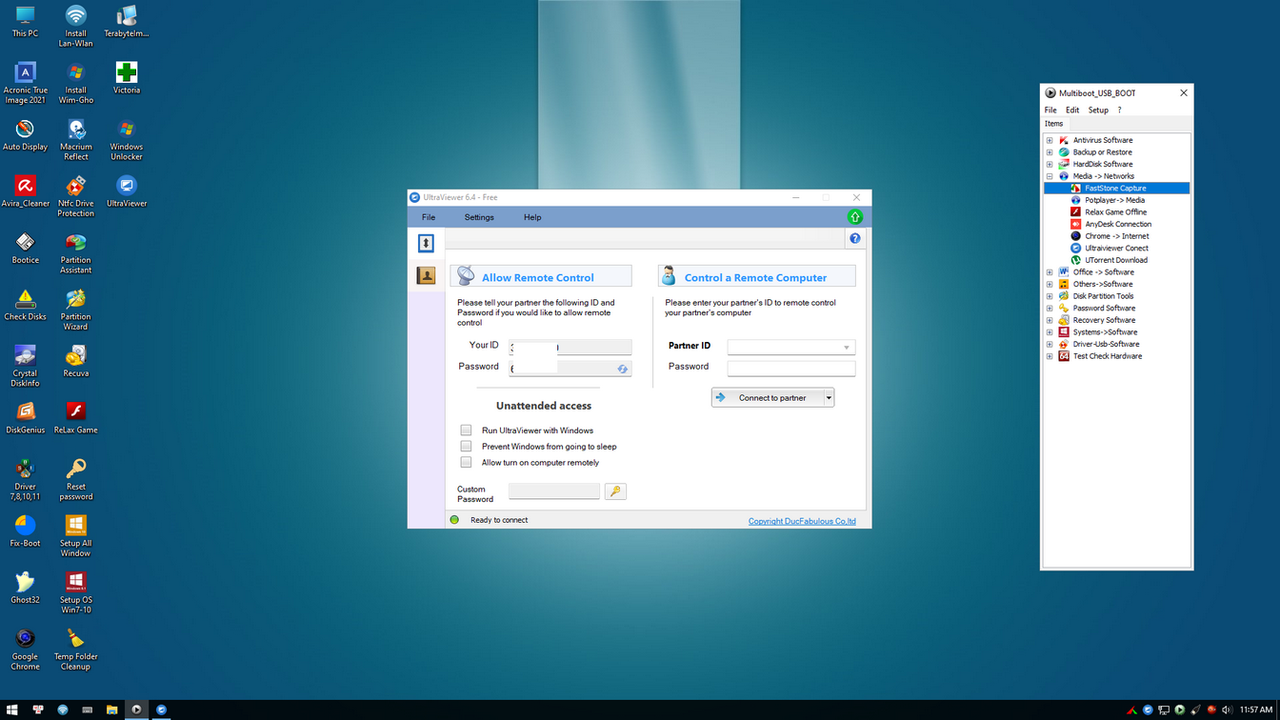Refresh the UltraViewer password
The width and height of the screenshot is (1280, 720).
[622, 369]
